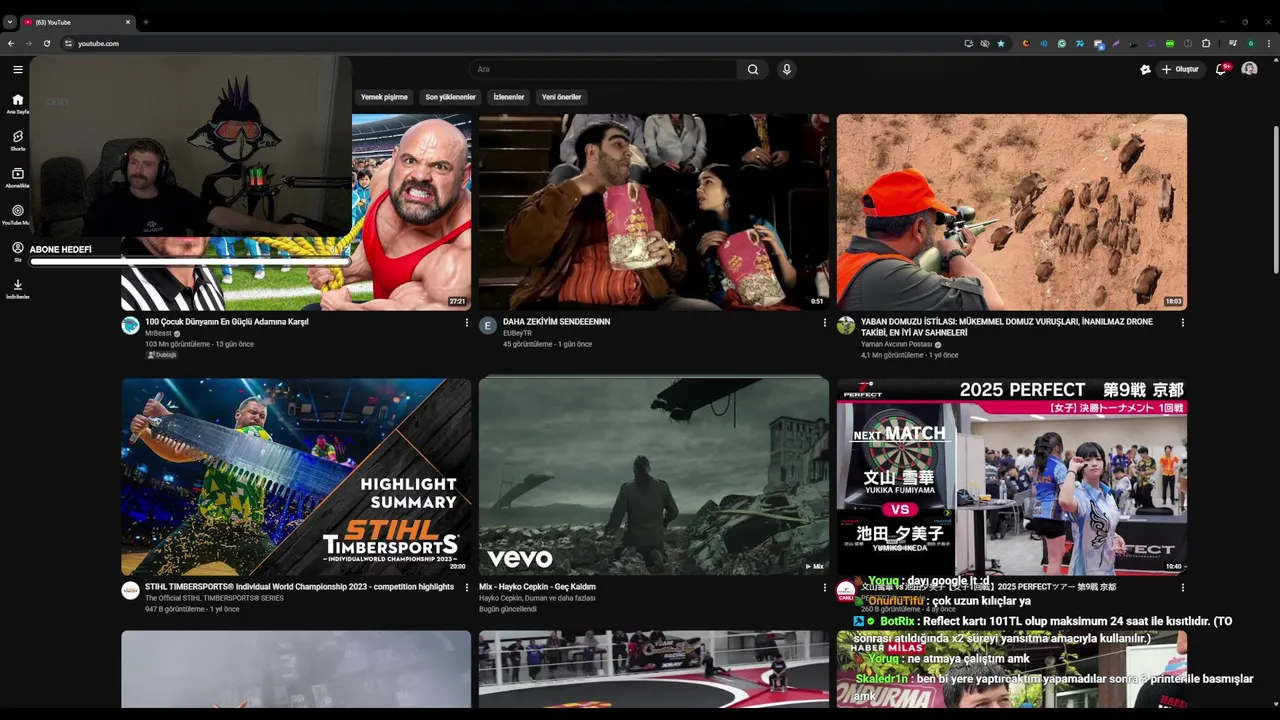Open the YouTube hamburger guide menu
The image size is (1280, 720).
click(x=17, y=69)
